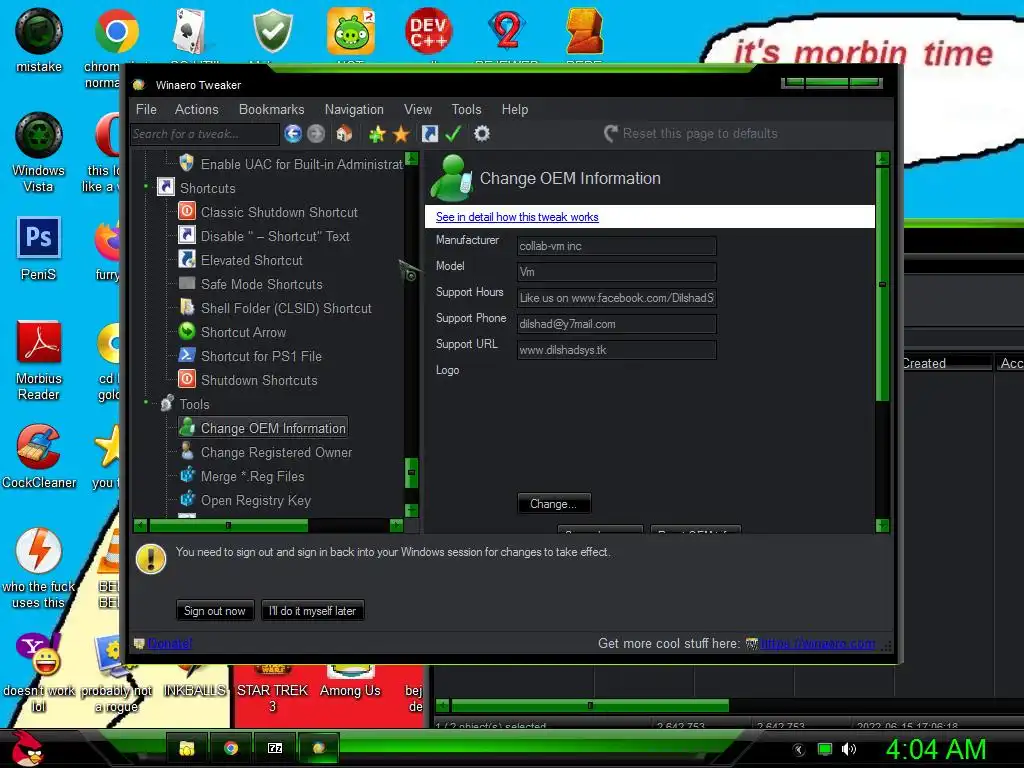Click the Back navigation arrow in toolbar
Screen dimensions: 1024x768
[x=293, y=134]
